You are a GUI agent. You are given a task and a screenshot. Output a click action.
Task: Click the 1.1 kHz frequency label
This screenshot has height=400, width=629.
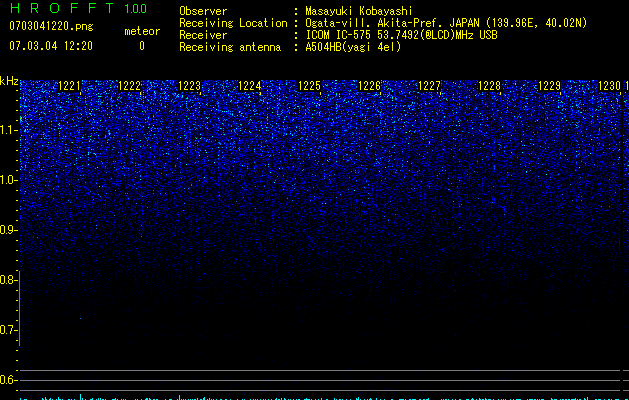8,130
